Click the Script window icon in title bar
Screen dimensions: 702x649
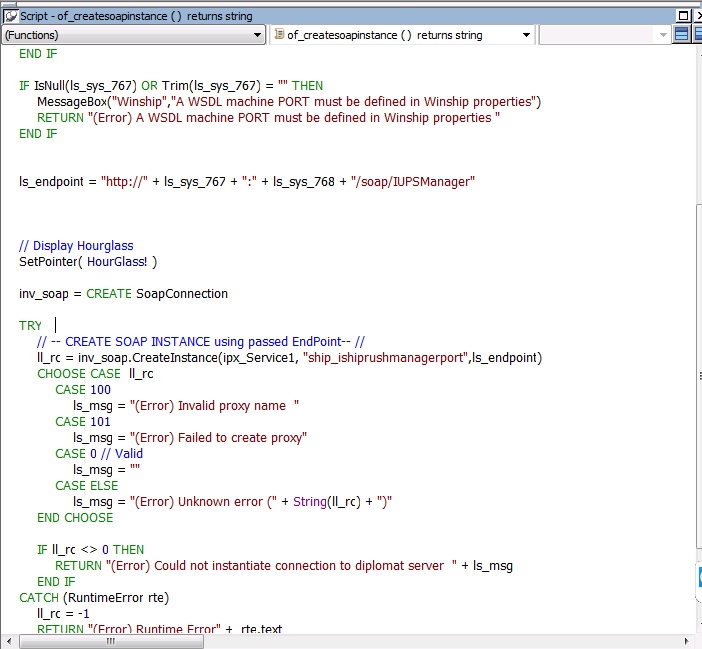(x=11, y=16)
